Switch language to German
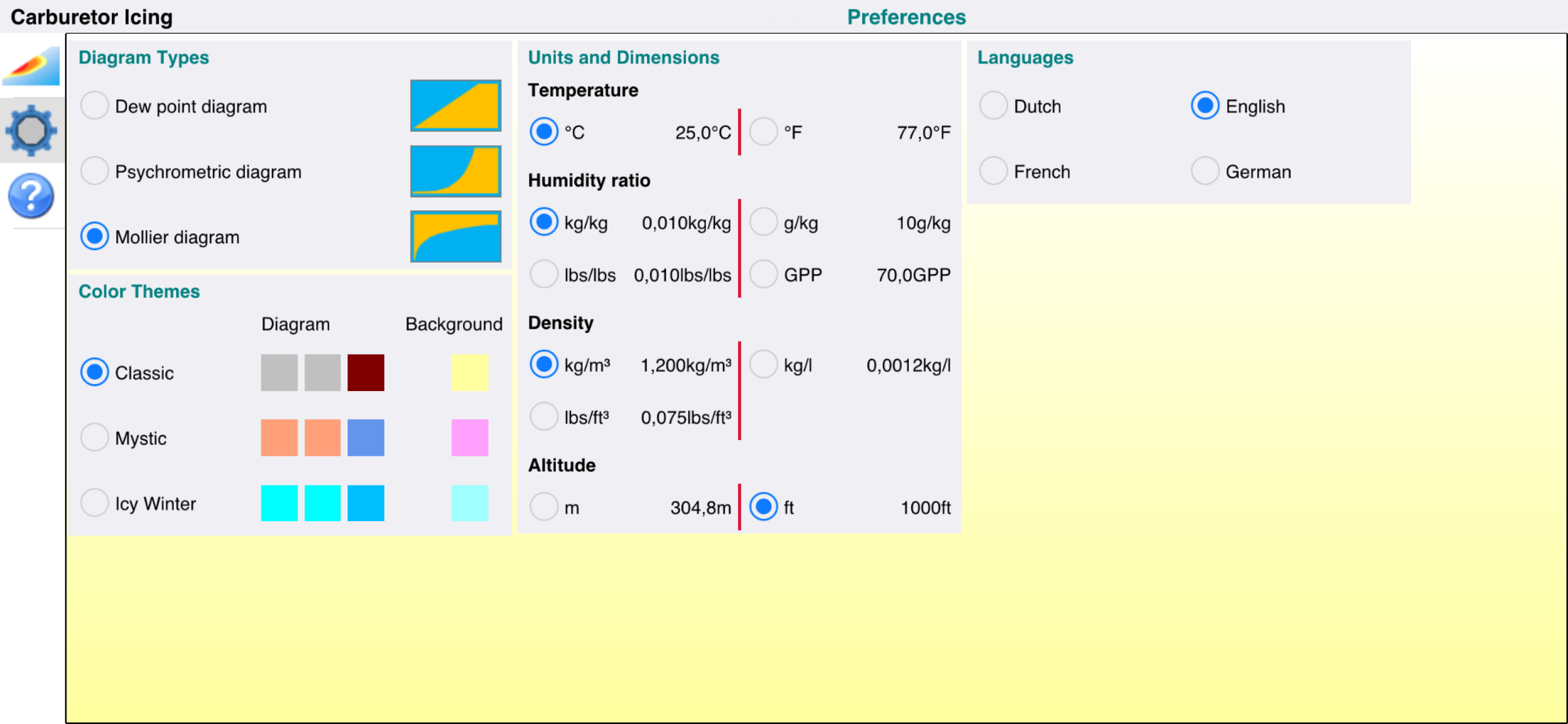Viewport: 1568px width, 724px height. (x=1205, y=171)
